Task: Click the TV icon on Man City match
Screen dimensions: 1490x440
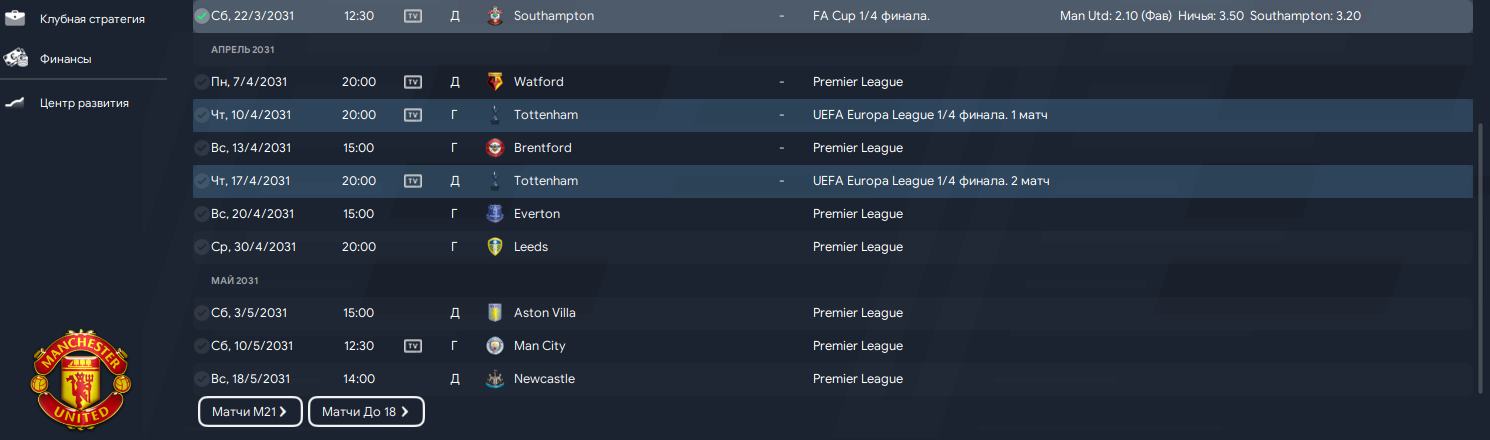Action: click(413, 346)
